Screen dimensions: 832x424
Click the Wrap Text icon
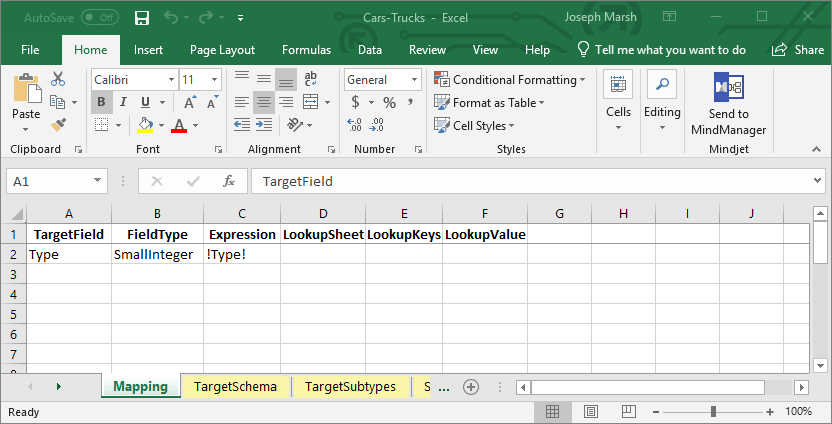tap(311, 79)
